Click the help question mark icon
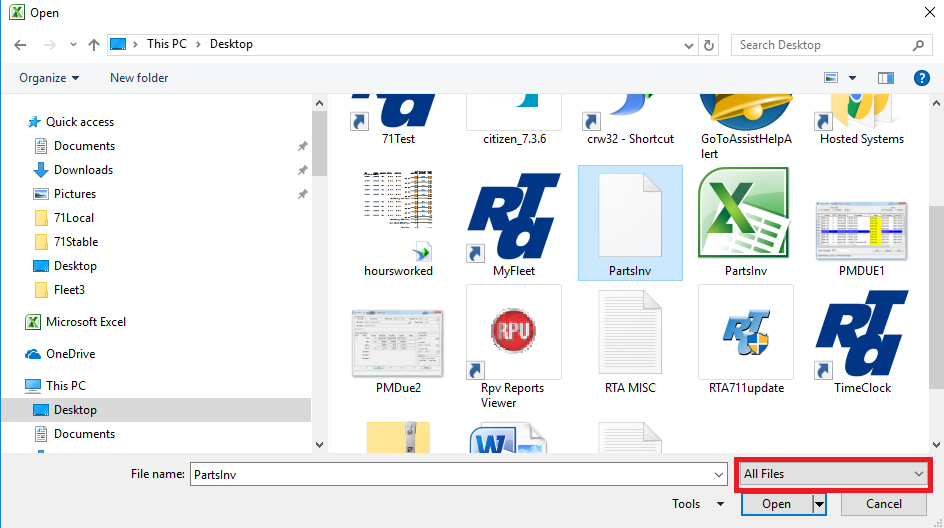Viewport: 944px width, 528px height. pos(921,78)
